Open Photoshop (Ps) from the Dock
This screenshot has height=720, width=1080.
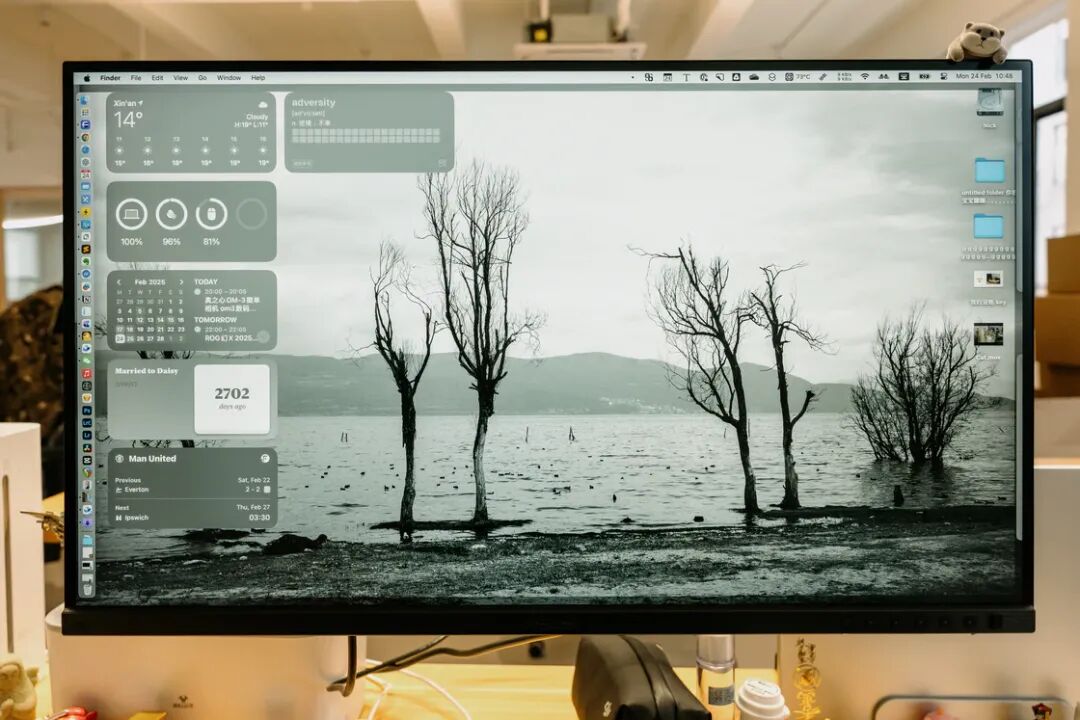pyautogui.click(x=87, y=410)
